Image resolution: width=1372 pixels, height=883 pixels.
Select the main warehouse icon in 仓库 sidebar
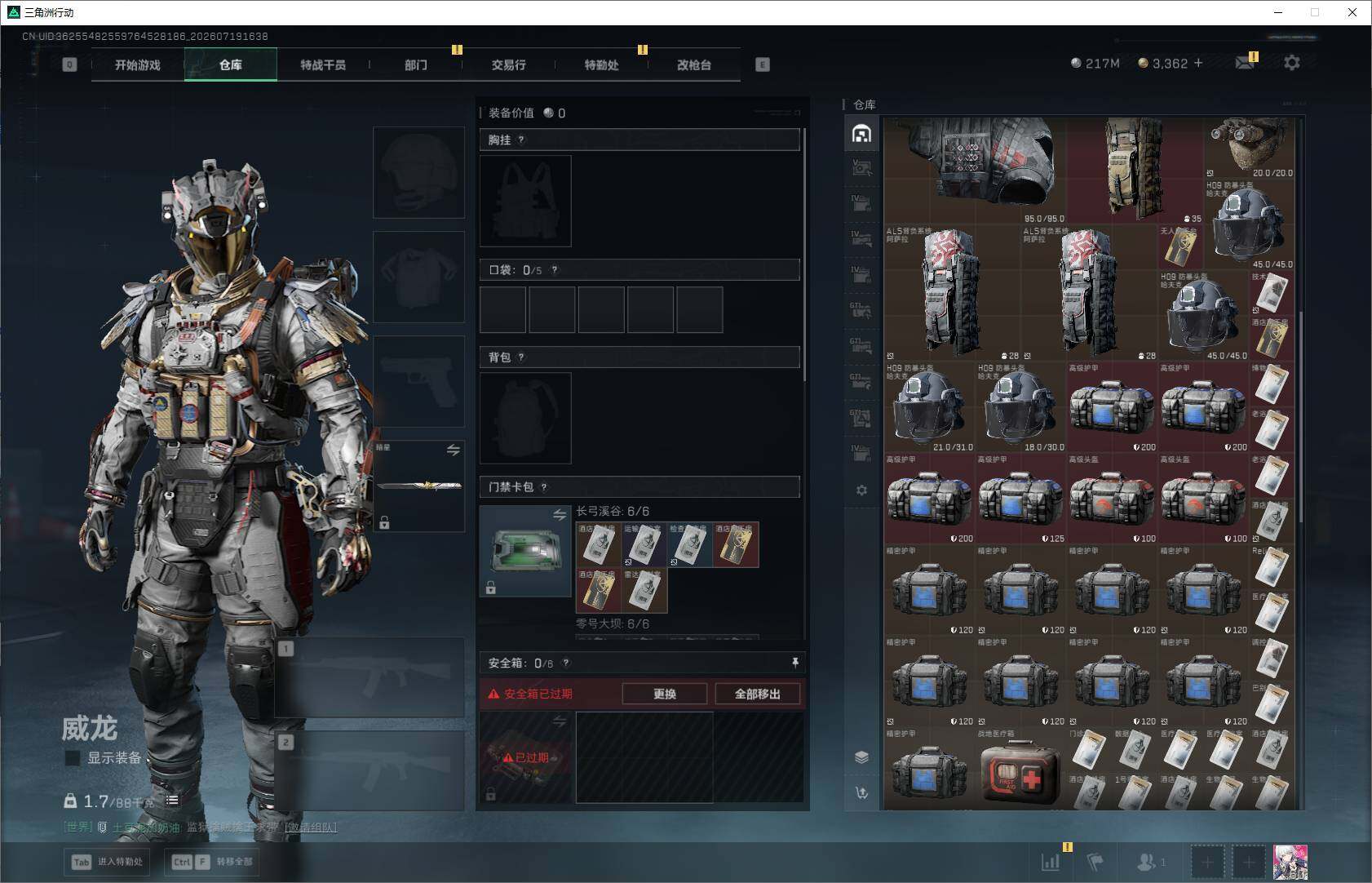[861, 133]
